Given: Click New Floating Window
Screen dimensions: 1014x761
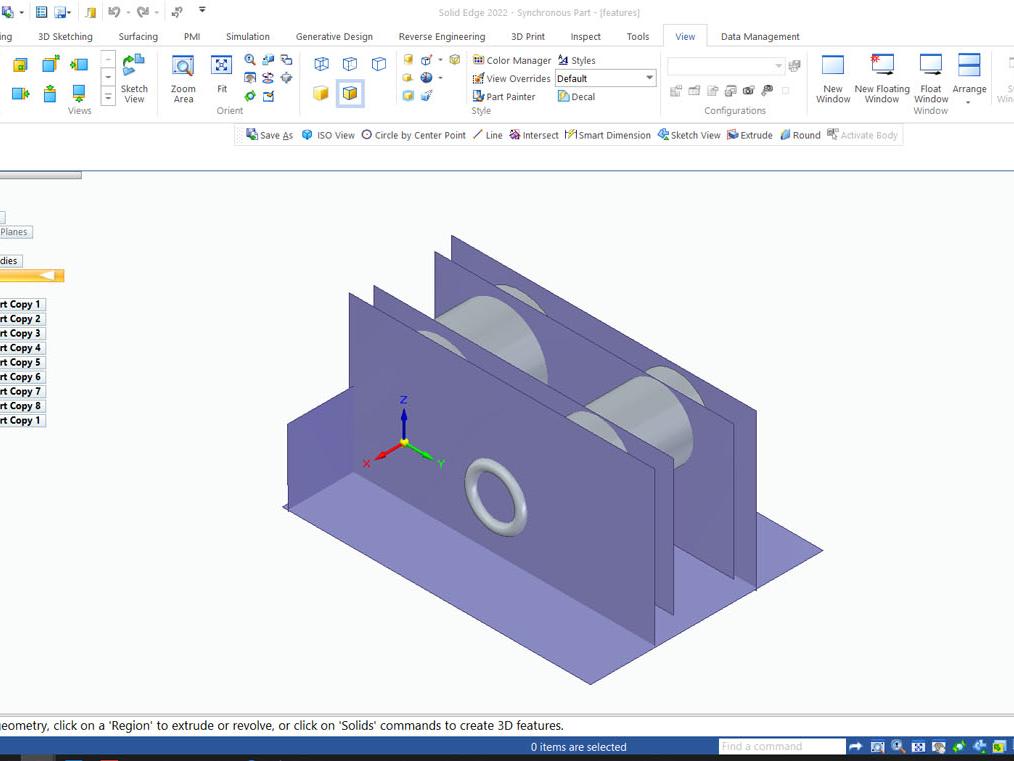Looking at the screenshot, I should click(x=882, y=79).
